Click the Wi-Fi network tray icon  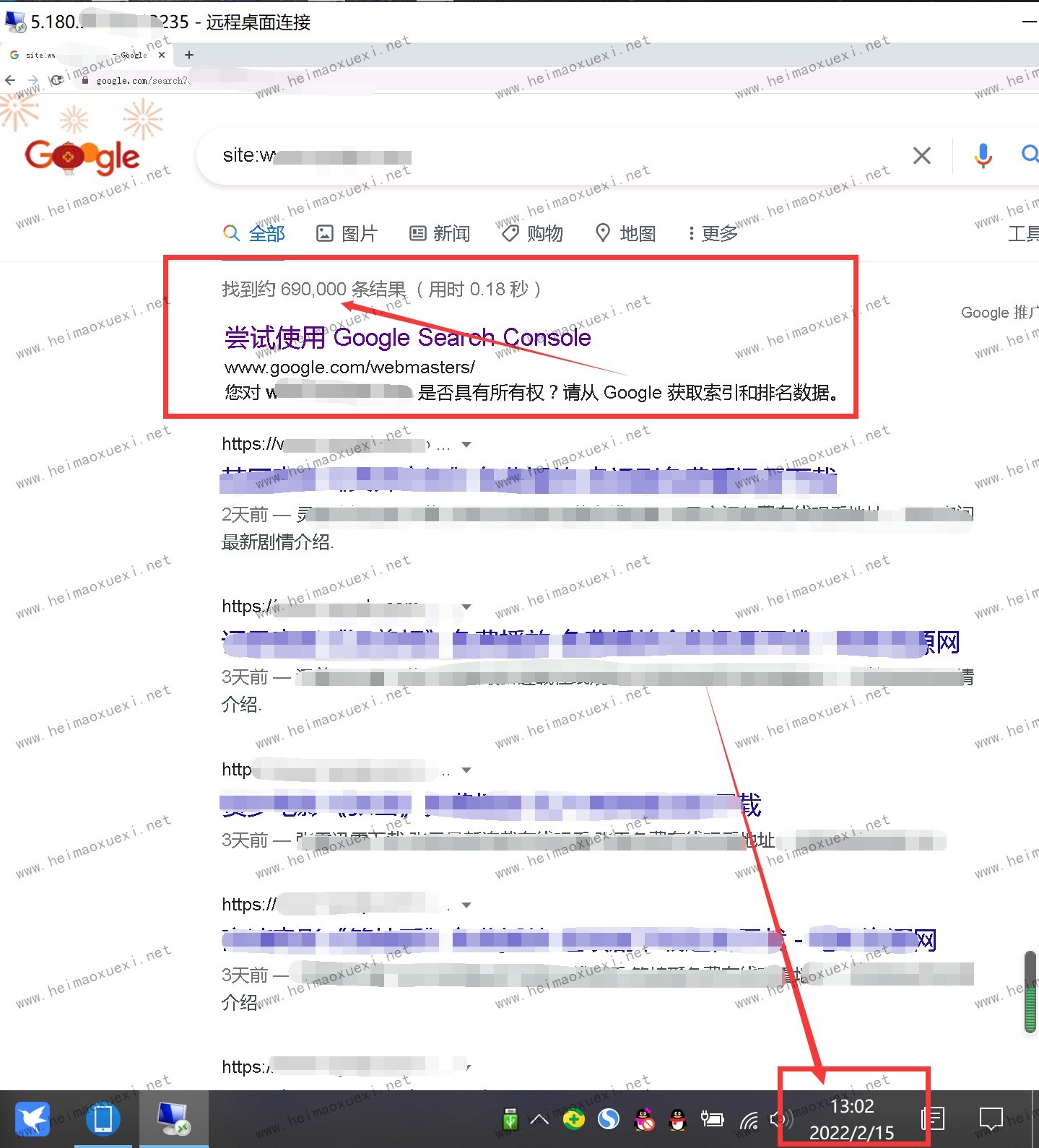coord(749,1120)
